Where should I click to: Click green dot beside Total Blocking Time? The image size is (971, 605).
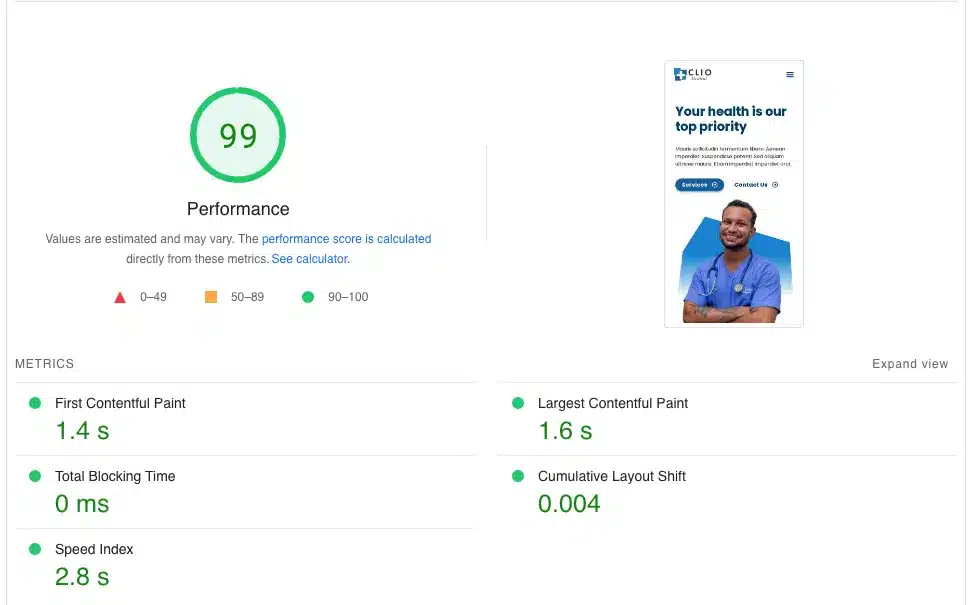pyautogui.click(x=35, y=476)
